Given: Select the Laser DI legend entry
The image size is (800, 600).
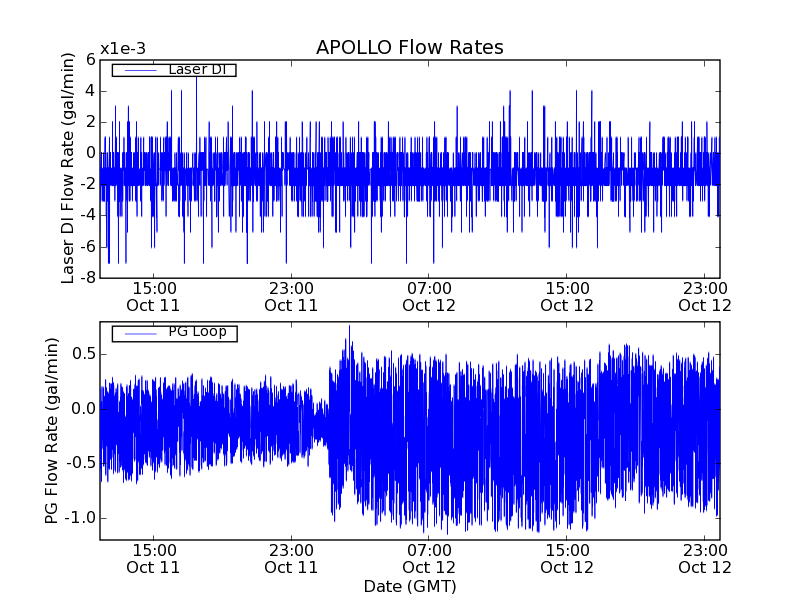Looking at the screenshot, I should coord(195,70).
